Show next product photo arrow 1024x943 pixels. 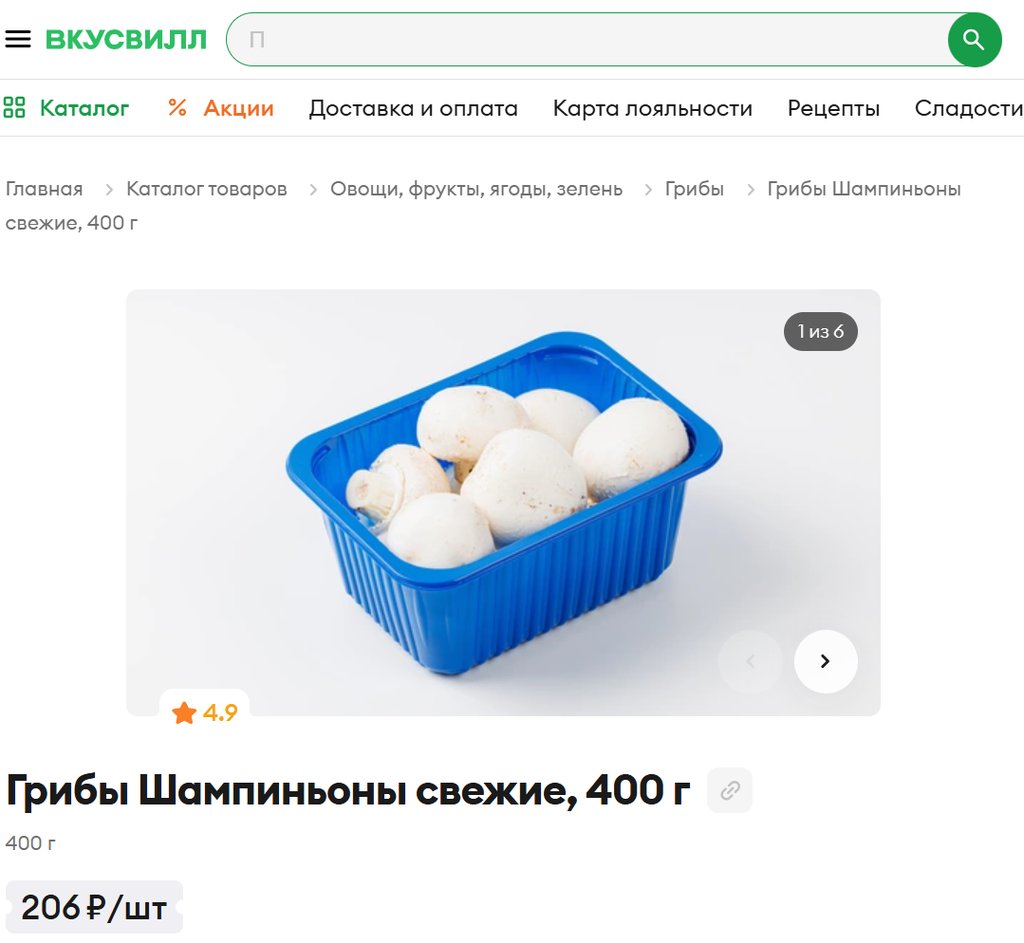(x=825, y=661)
